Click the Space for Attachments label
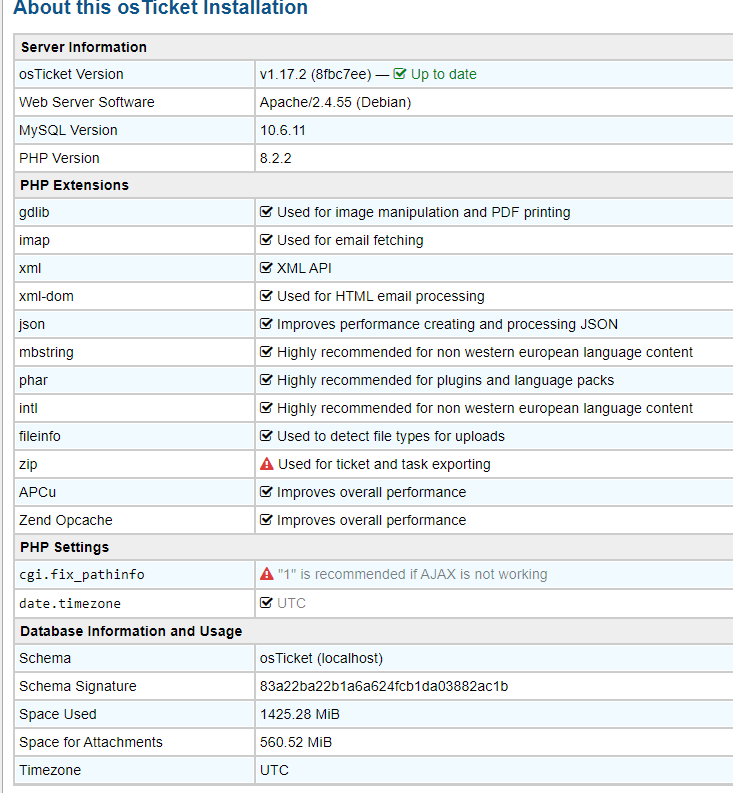 point(91,742)
